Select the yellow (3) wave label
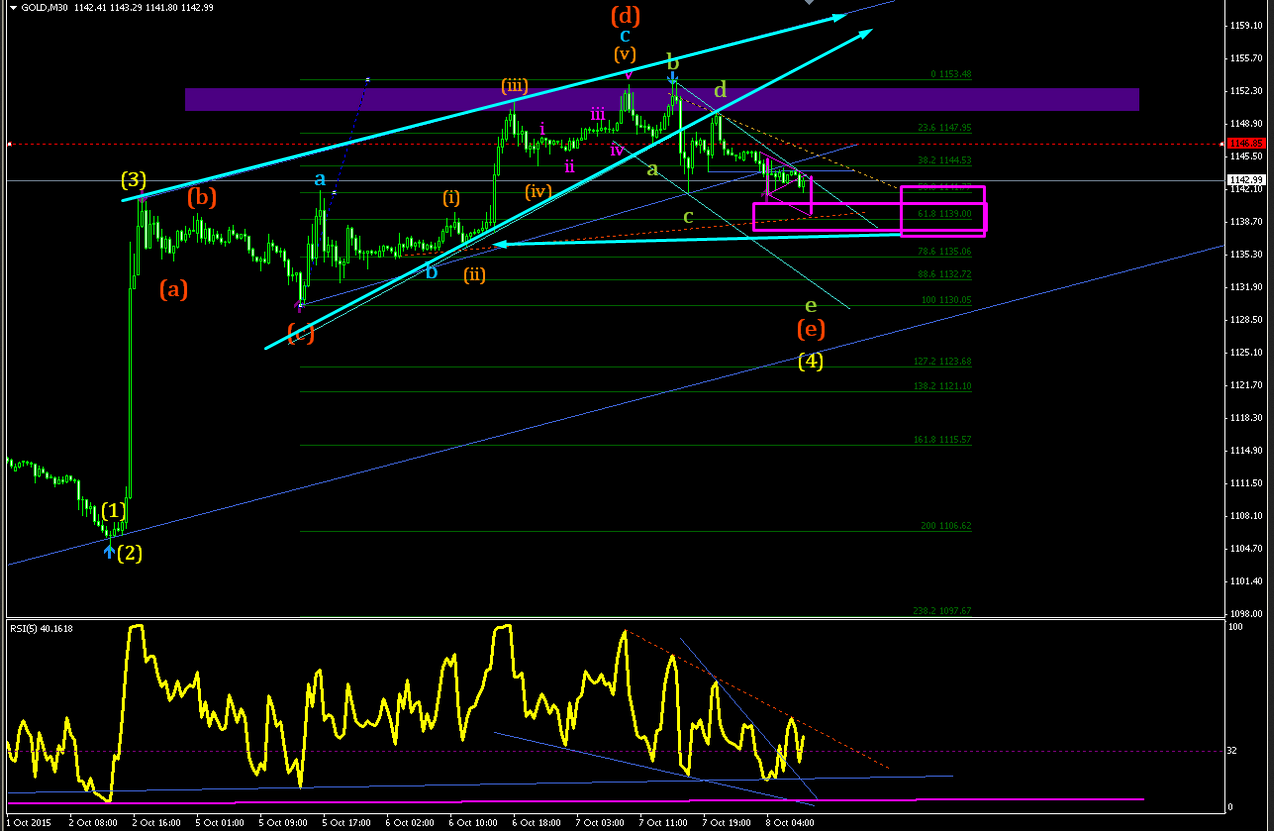 [x=134, y=181]
